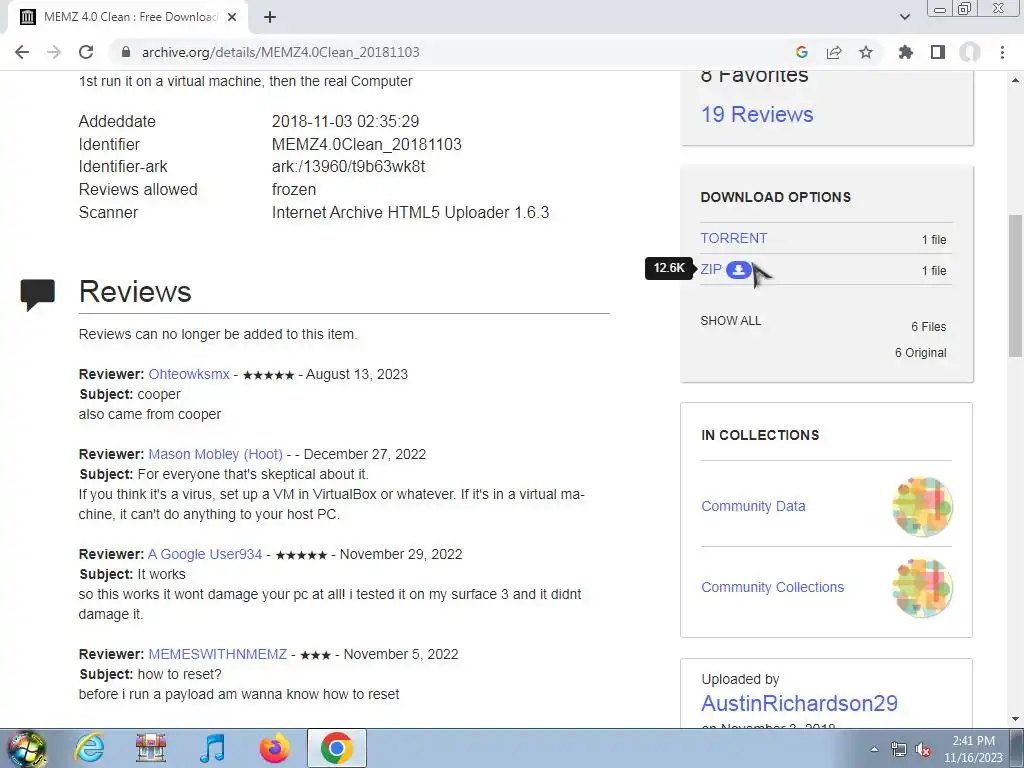Image resolution: width=1024 pixels, height=768 pixels.
Task: Open a new tab with the plus button
Action: click(270, 17)
